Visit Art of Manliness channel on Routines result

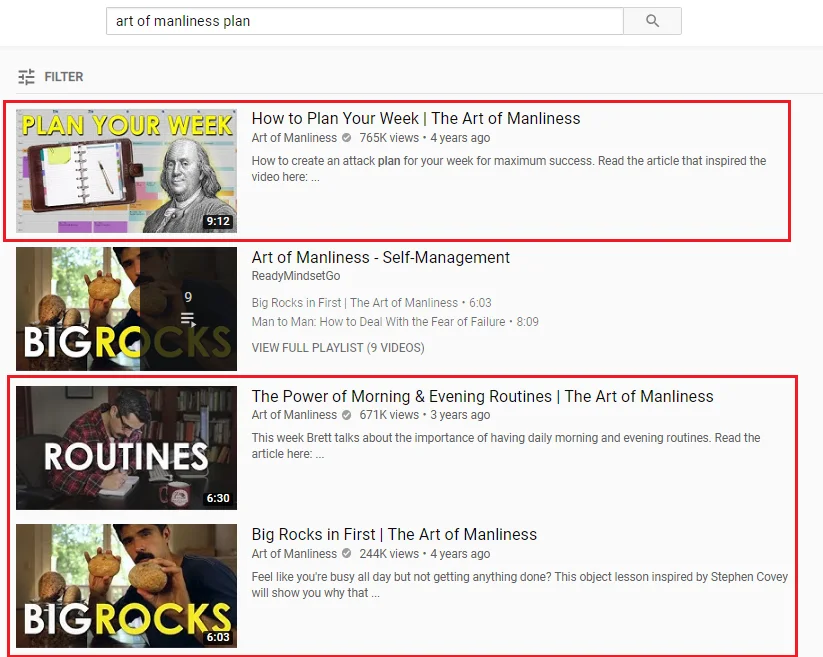coord(294,415)
